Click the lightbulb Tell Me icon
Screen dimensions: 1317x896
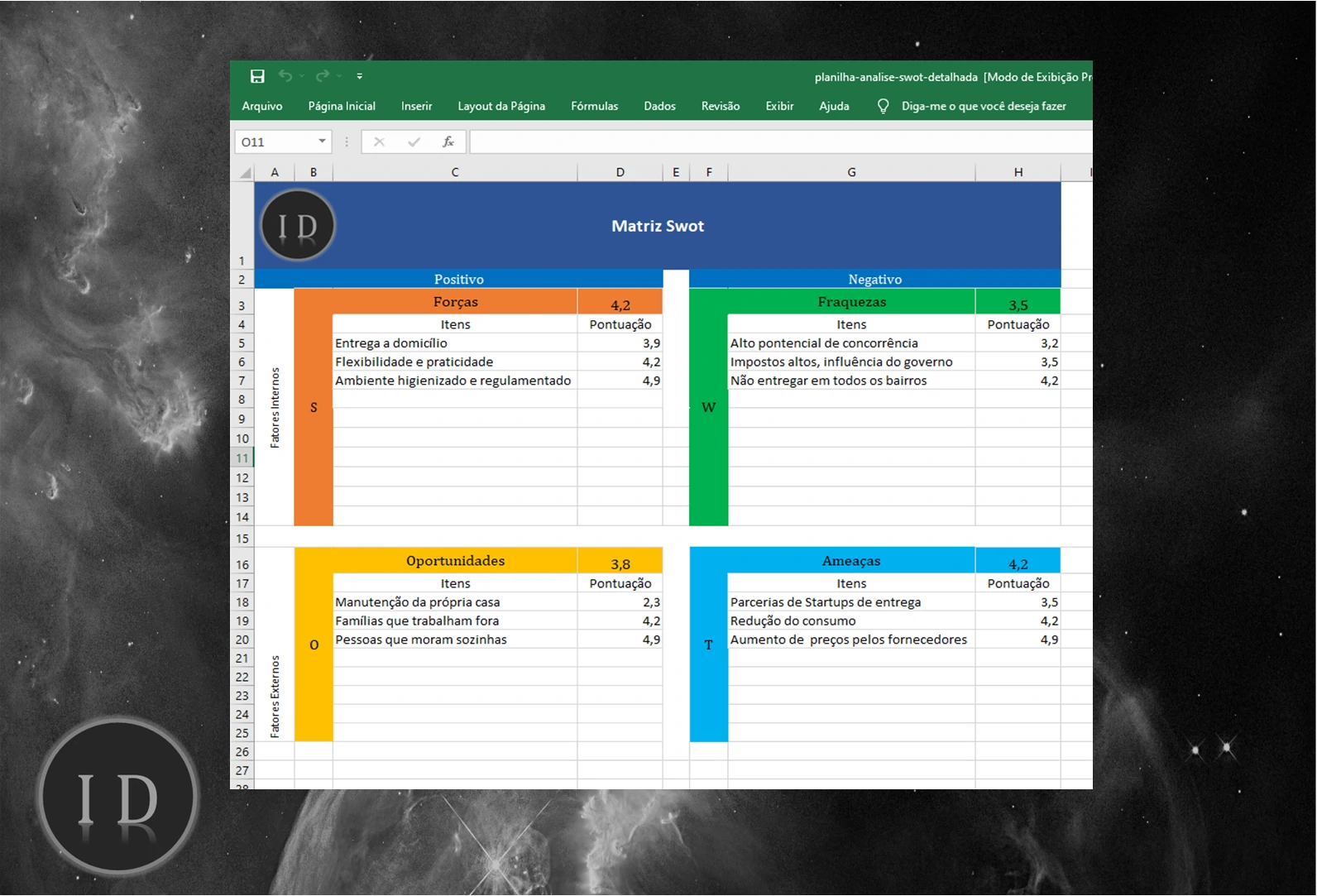(883, 106)
